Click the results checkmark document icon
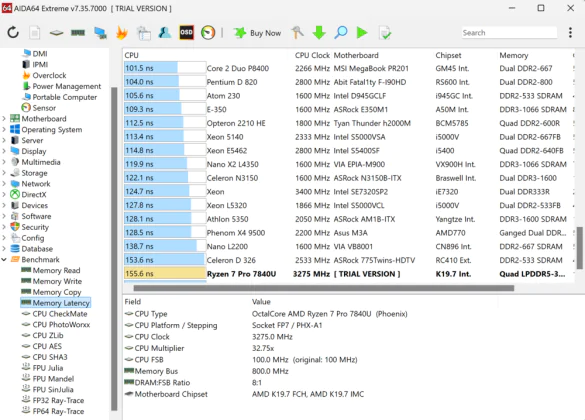 (385, 33)
